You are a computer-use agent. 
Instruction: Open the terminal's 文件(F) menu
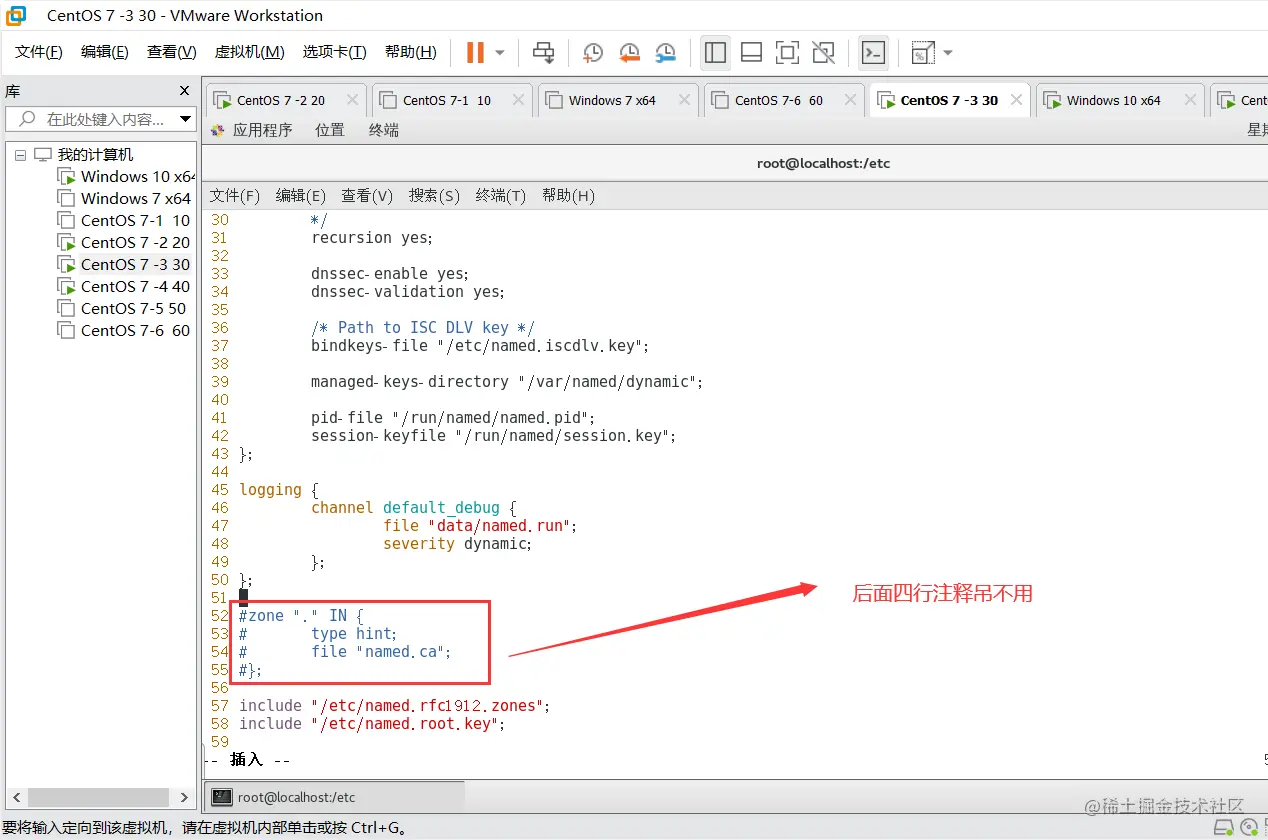click(x=235, y=196)
